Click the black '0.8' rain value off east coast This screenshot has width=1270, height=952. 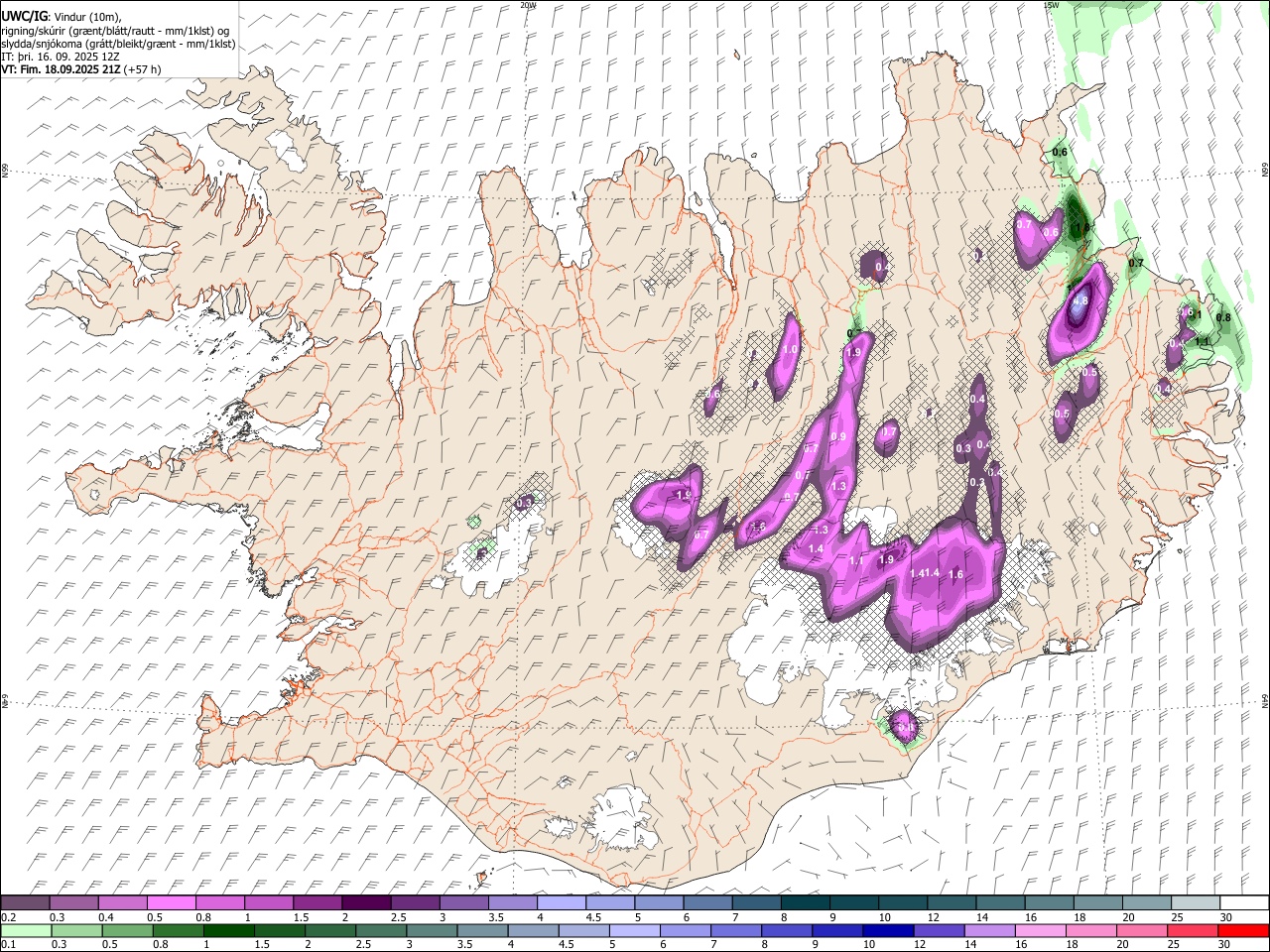(1223, 318)
